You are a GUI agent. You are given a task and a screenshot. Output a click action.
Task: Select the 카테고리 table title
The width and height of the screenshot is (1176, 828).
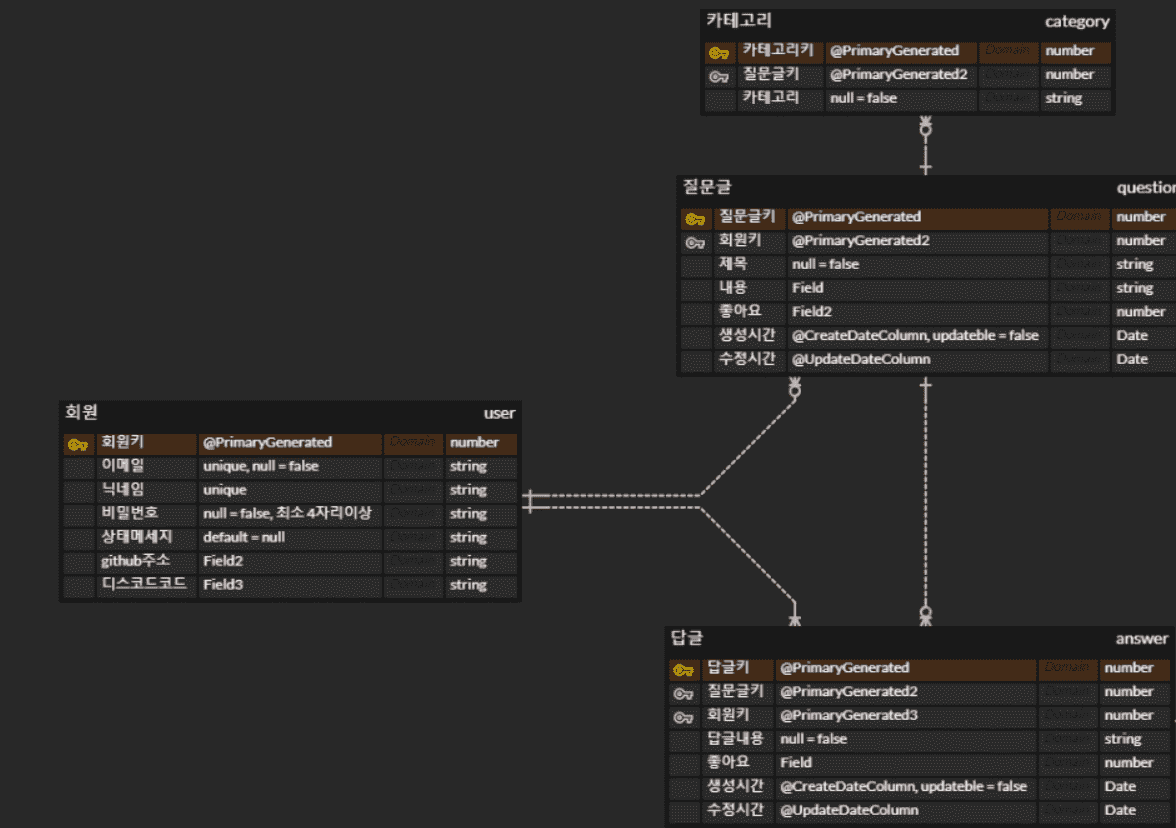click(739, 21)
